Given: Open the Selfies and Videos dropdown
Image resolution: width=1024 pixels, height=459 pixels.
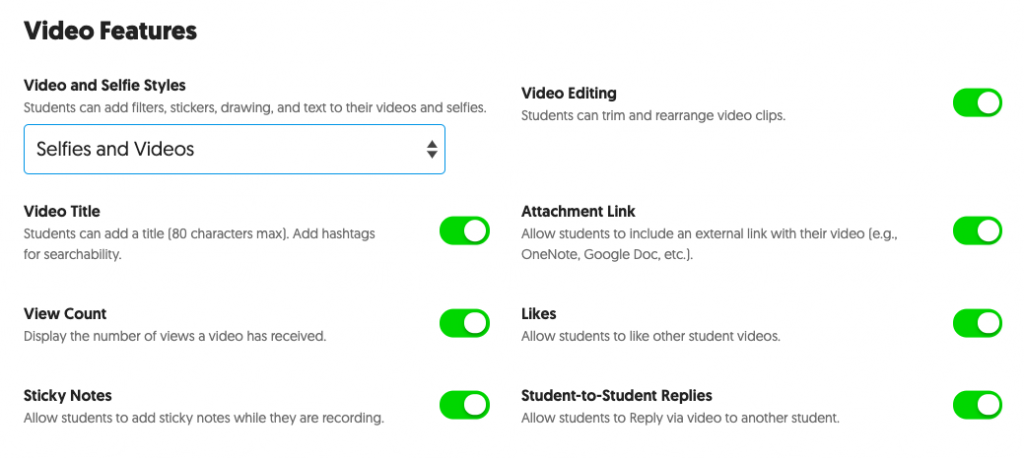Looking at the screenshot, I should click(x=234, y=149).
